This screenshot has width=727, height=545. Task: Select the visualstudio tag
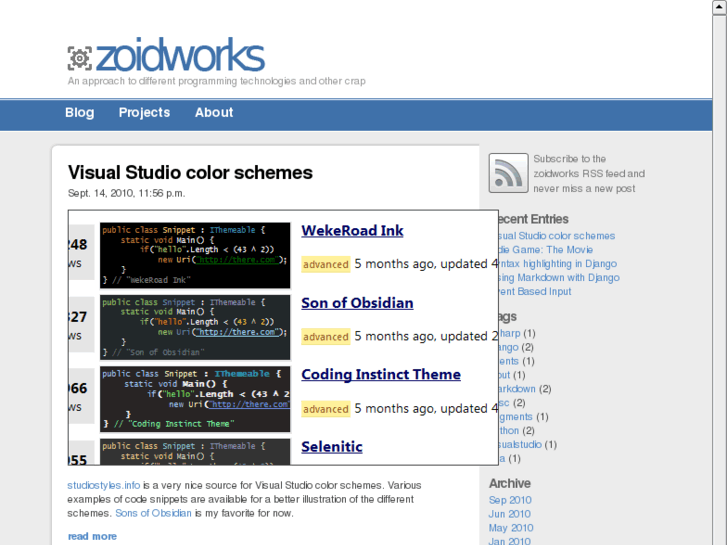coord(520,444)
